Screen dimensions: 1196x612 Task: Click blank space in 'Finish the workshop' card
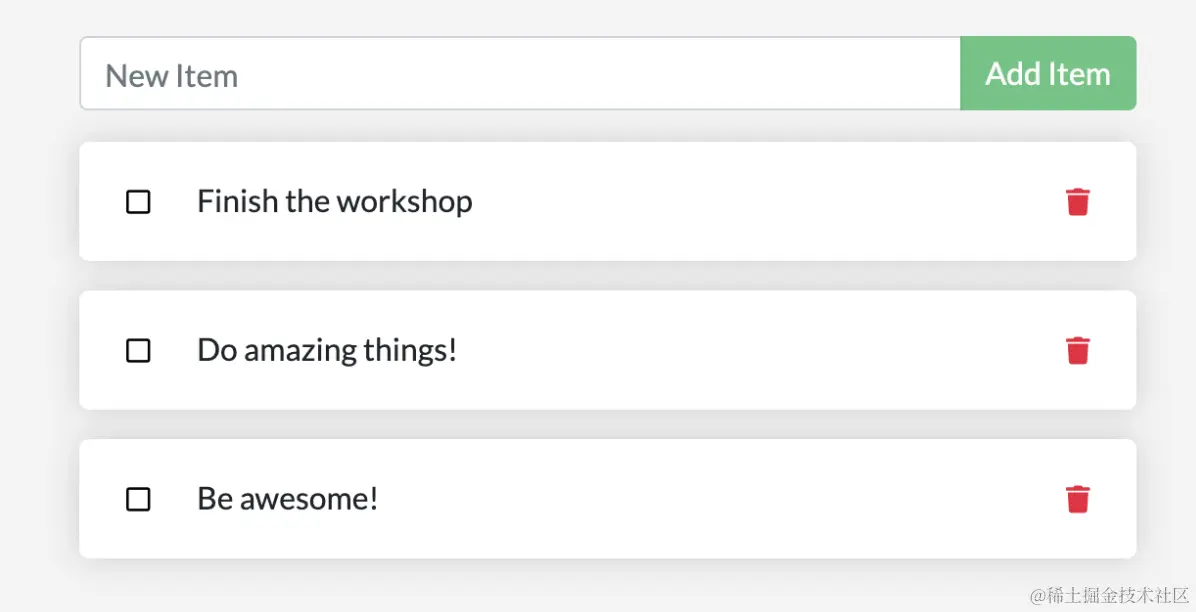(760, 202)
